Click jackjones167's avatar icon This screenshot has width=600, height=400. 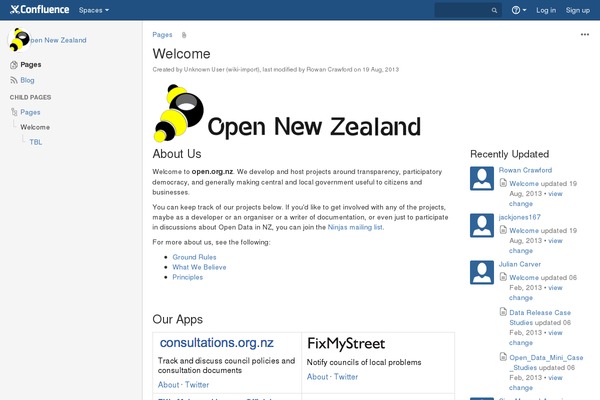482,225
